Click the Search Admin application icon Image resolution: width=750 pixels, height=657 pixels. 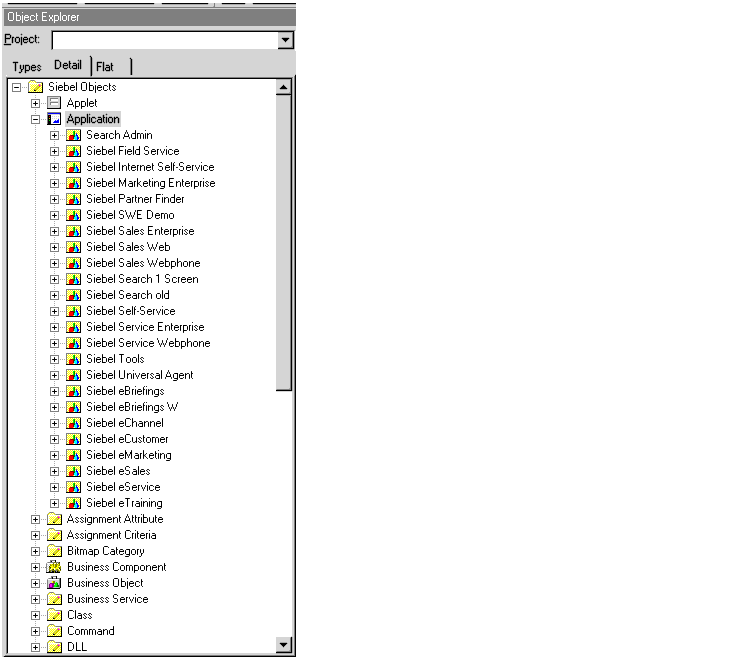[x=73, y=135]
